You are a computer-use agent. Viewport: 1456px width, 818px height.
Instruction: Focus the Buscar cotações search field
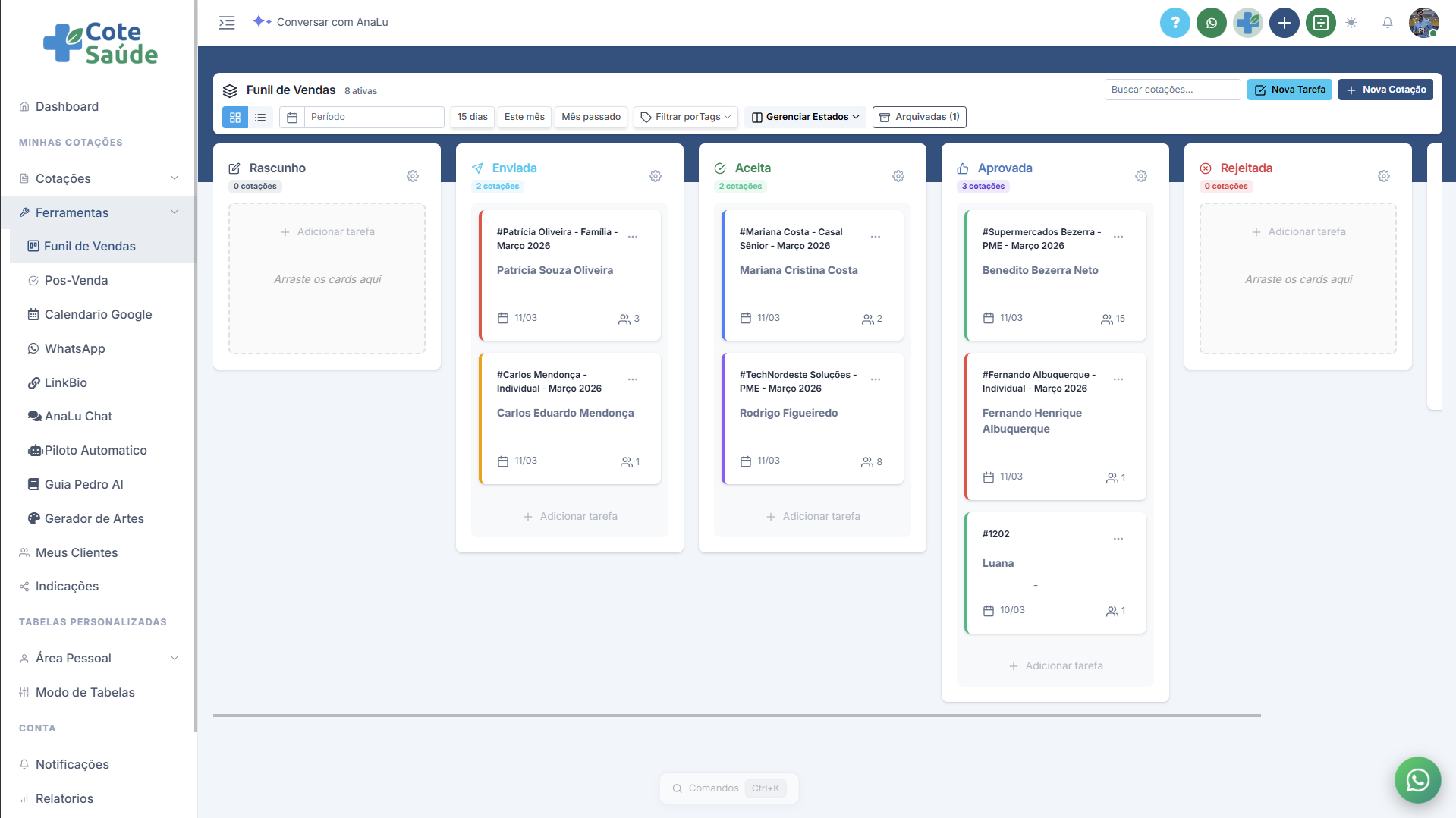[1171, 90]
